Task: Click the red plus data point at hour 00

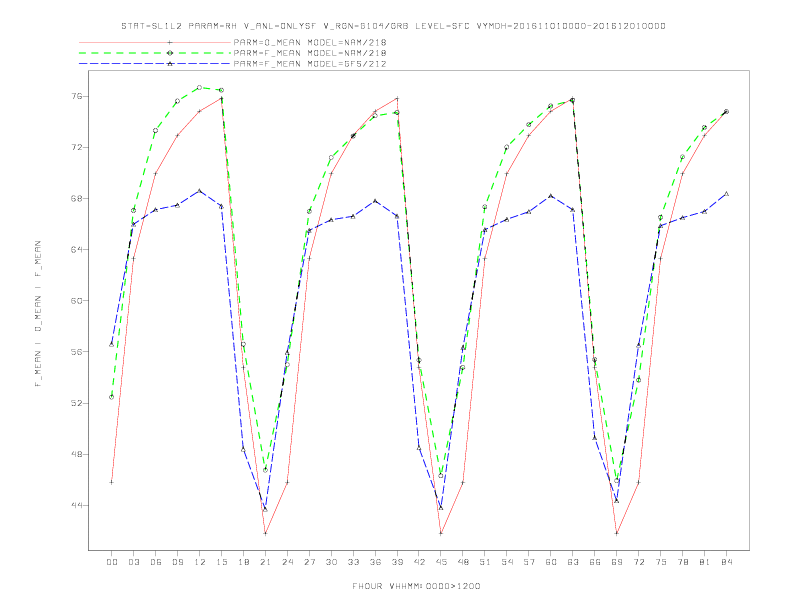Action: point(112,482)
